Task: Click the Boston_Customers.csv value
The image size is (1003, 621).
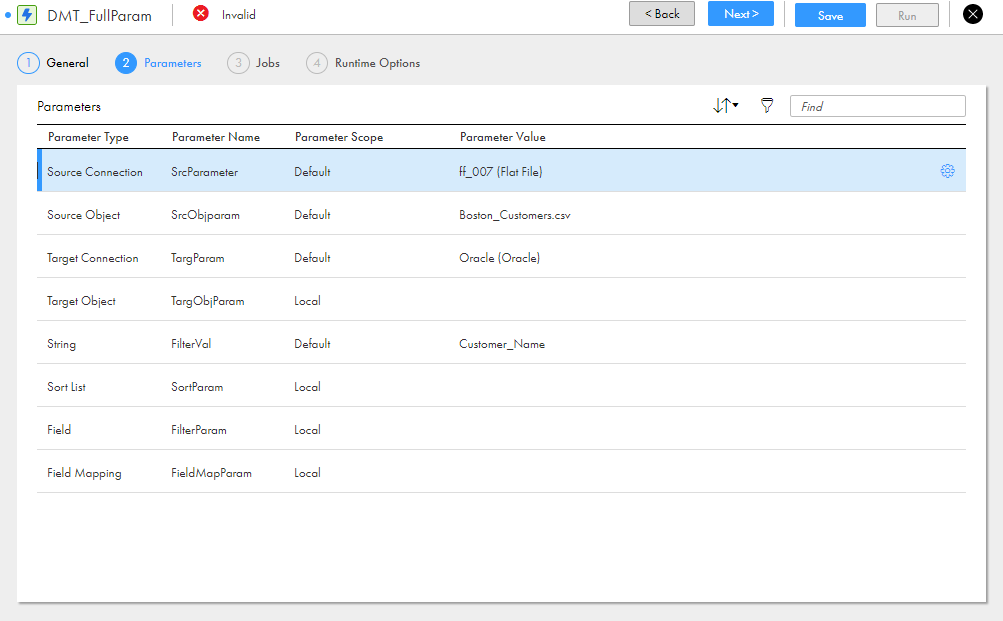Action: [x=514, y=215]
